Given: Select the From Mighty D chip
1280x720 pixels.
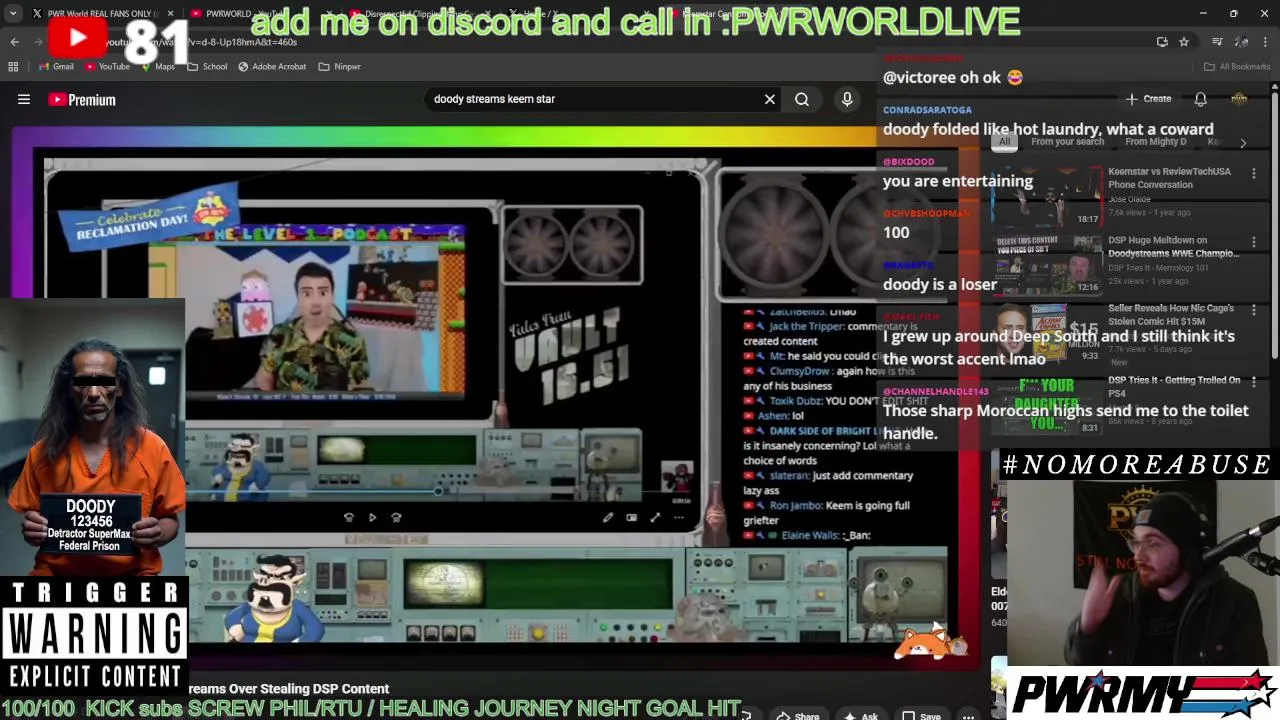Looking at the screenshot, I should 1155,142.
